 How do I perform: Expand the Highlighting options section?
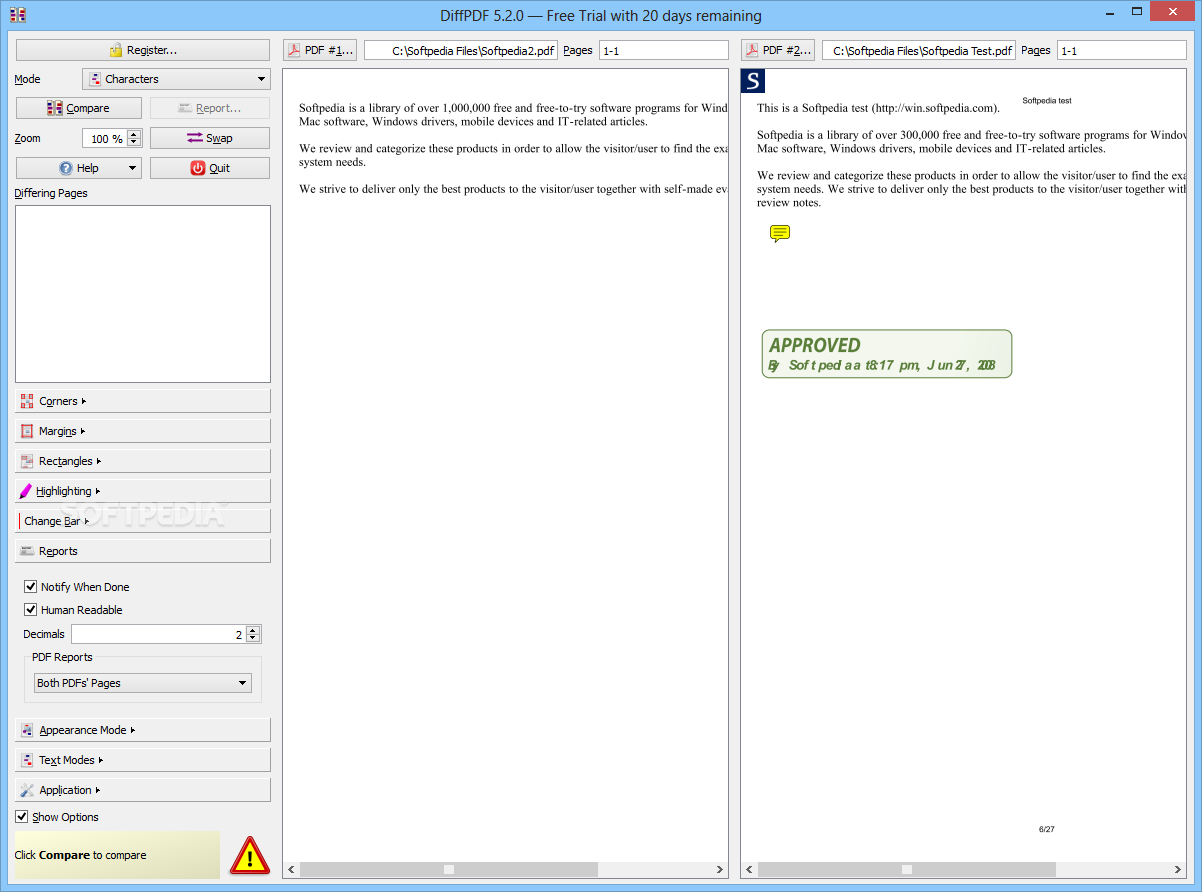click(x=143, y=491)
